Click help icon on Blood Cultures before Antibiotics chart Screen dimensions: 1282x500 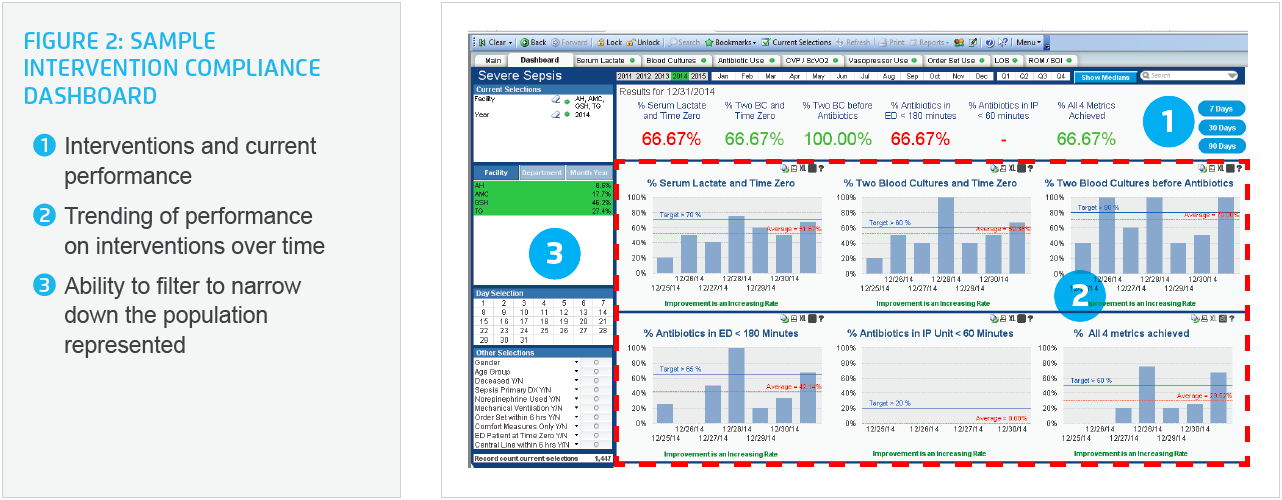[x=1239, y=168]
